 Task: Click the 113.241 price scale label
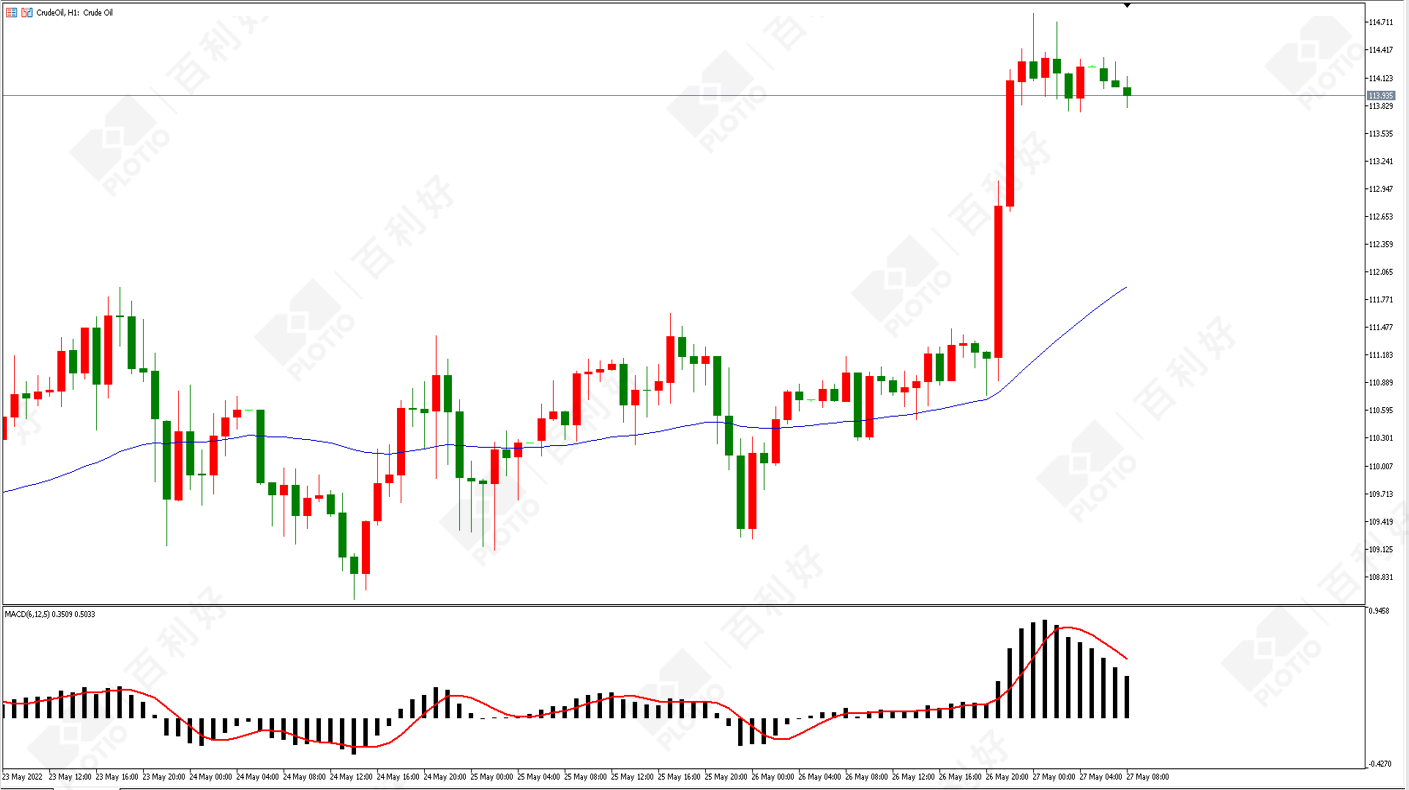tap(1381, 161)
